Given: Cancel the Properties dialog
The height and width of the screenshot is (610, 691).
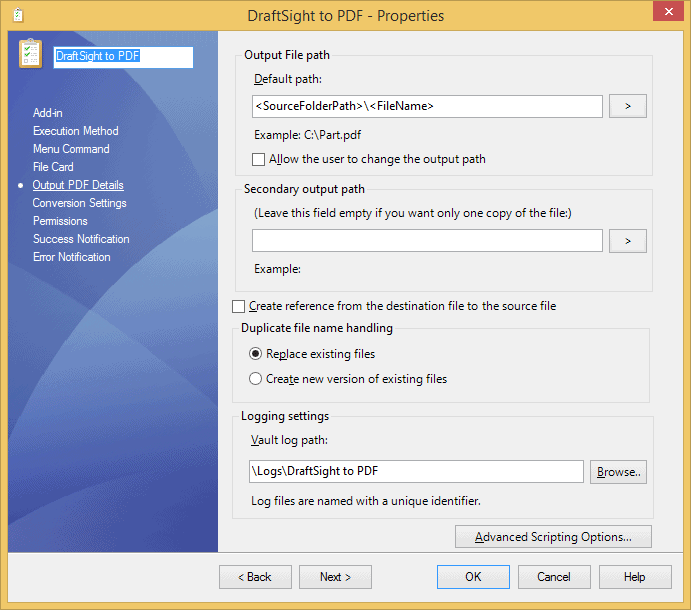Looking at the screenshot, I should coord(554,577).
